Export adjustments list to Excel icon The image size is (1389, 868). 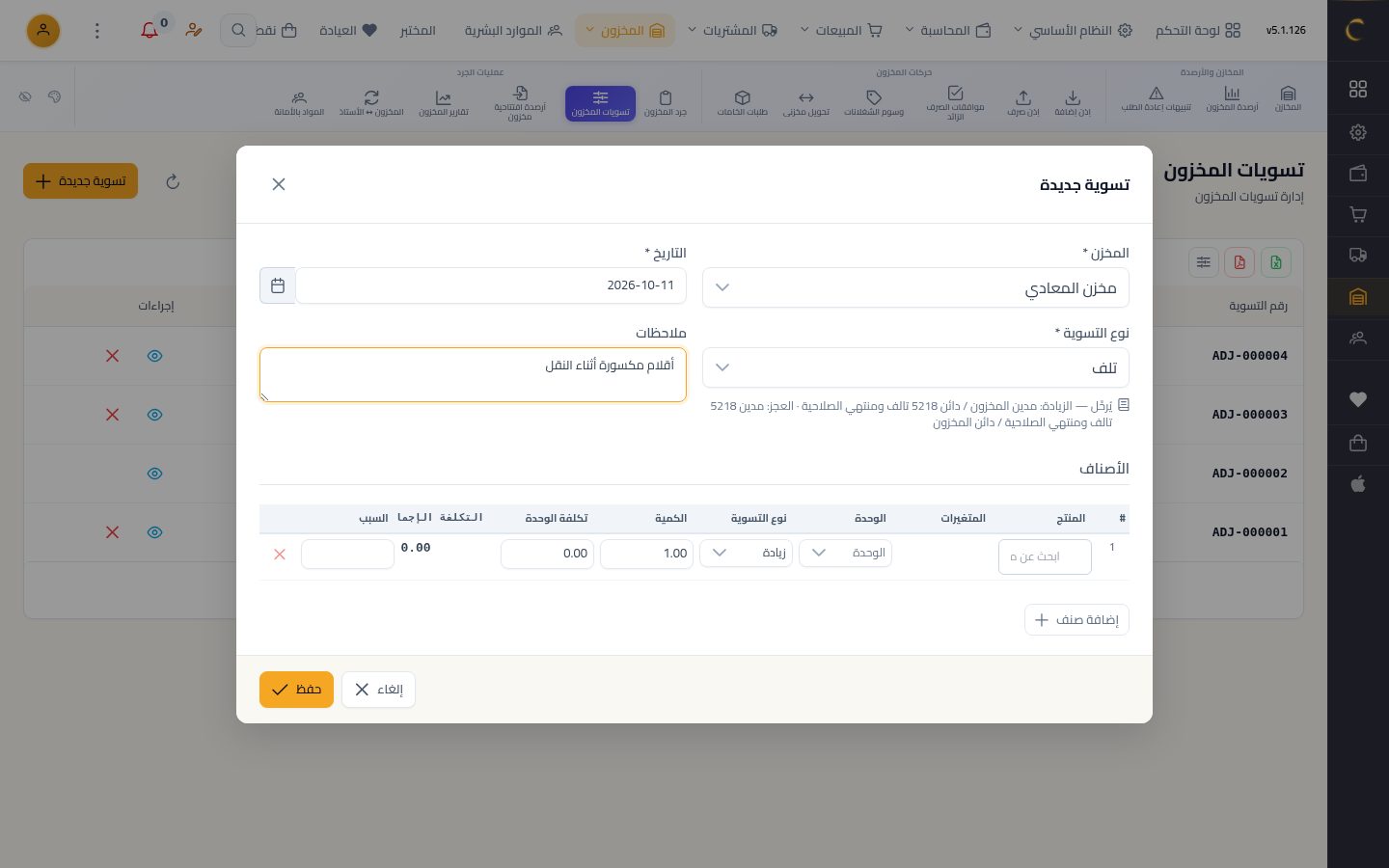pos(1275,262)
